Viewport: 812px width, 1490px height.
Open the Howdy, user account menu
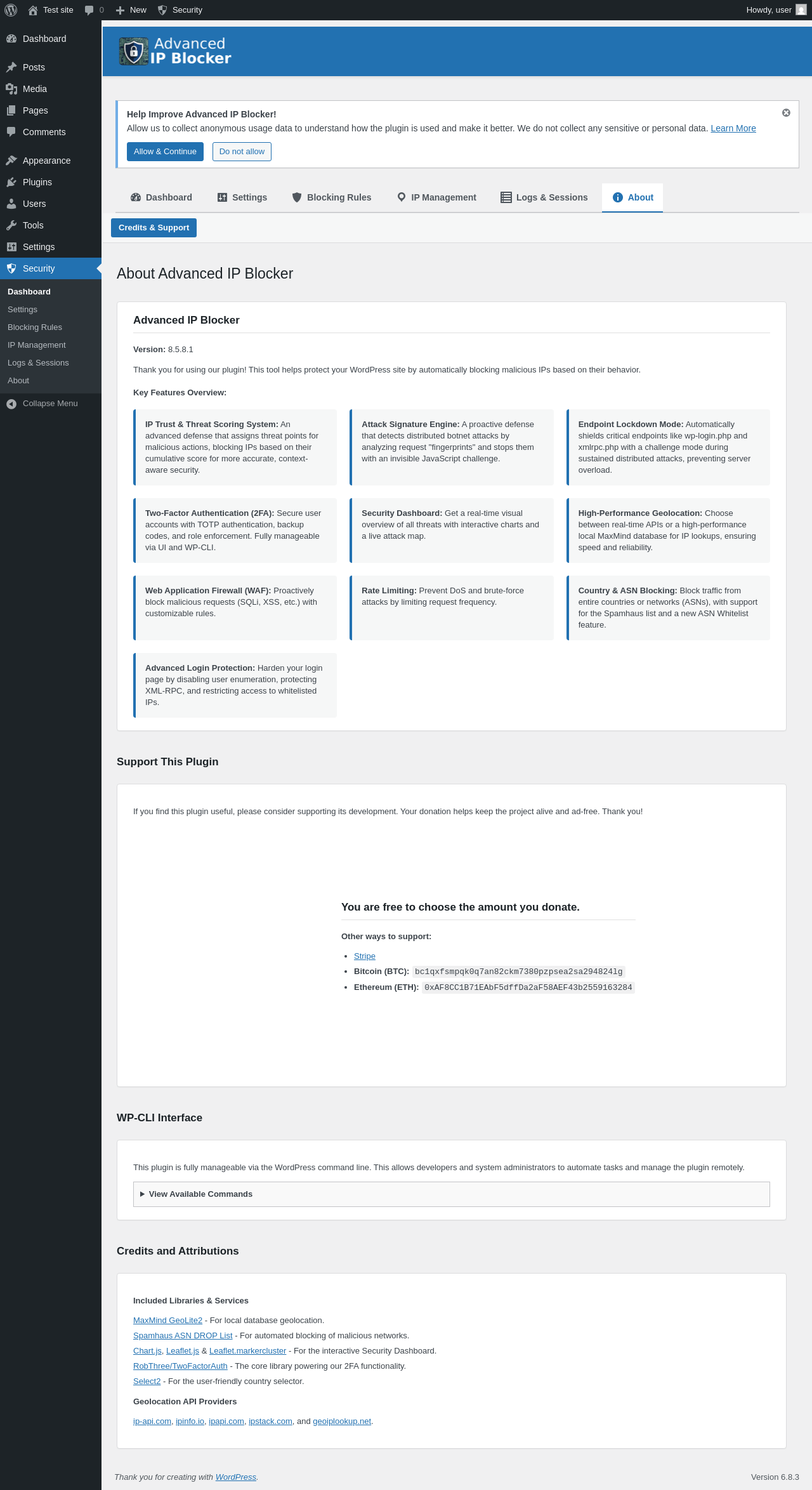click(x=768, y=10)
